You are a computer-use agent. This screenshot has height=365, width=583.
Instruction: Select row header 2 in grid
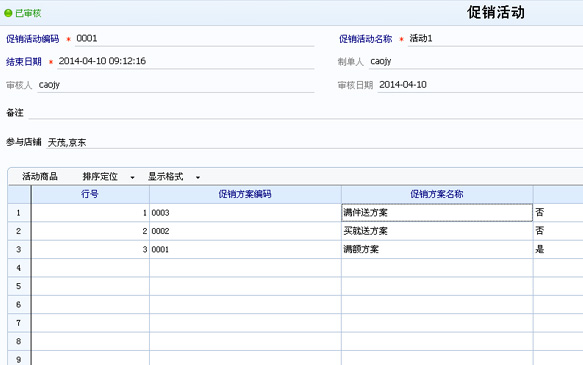point(19,231)
